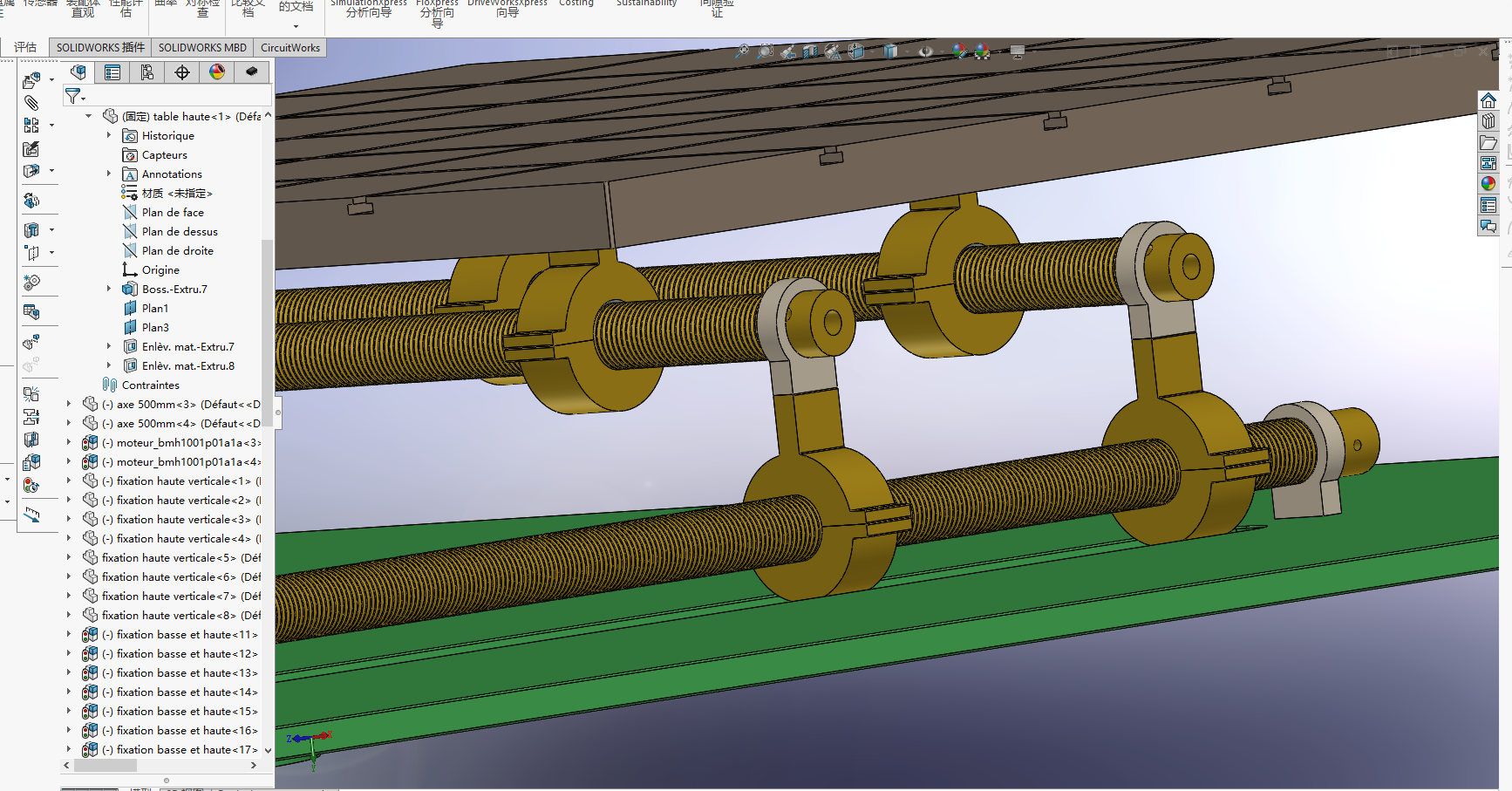The height and width of the screenshot is (791, 1512).
Task: Switch to the SOLIDWORKS MBD tab
Action: (x=202, y=48)
